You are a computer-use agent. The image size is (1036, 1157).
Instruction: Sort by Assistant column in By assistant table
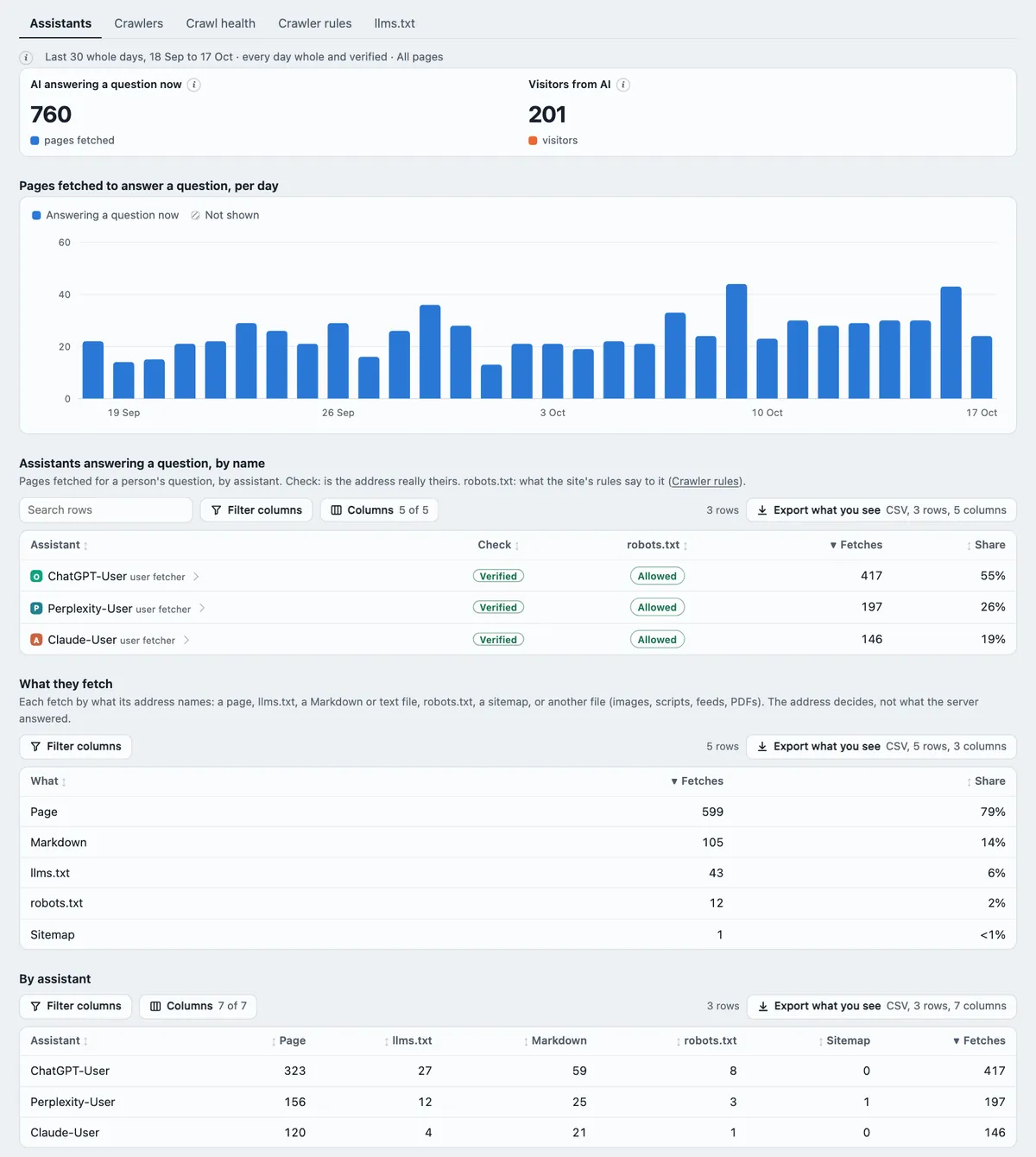click(x=59, y=1041)
